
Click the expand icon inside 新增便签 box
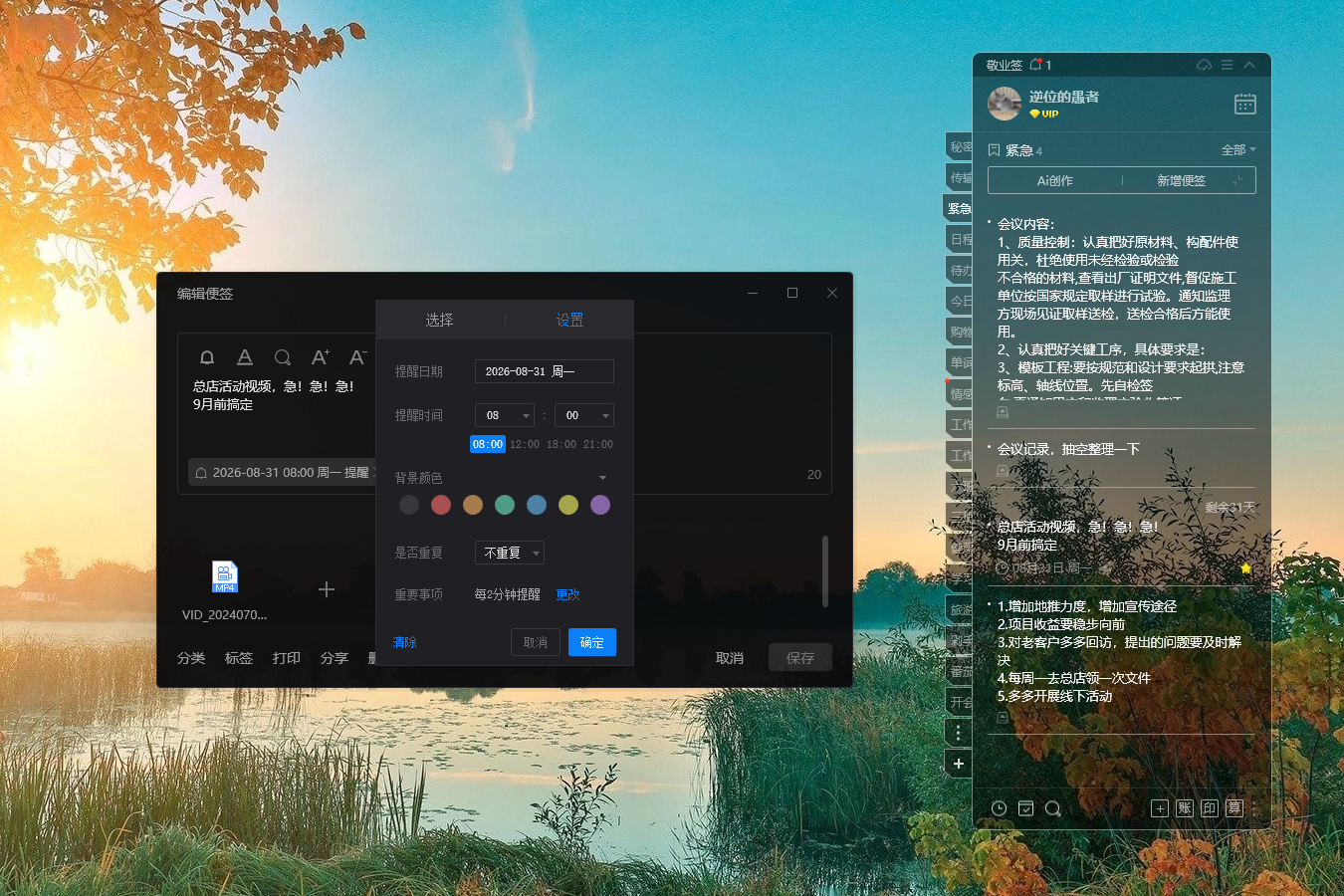tap(1237, 181)
